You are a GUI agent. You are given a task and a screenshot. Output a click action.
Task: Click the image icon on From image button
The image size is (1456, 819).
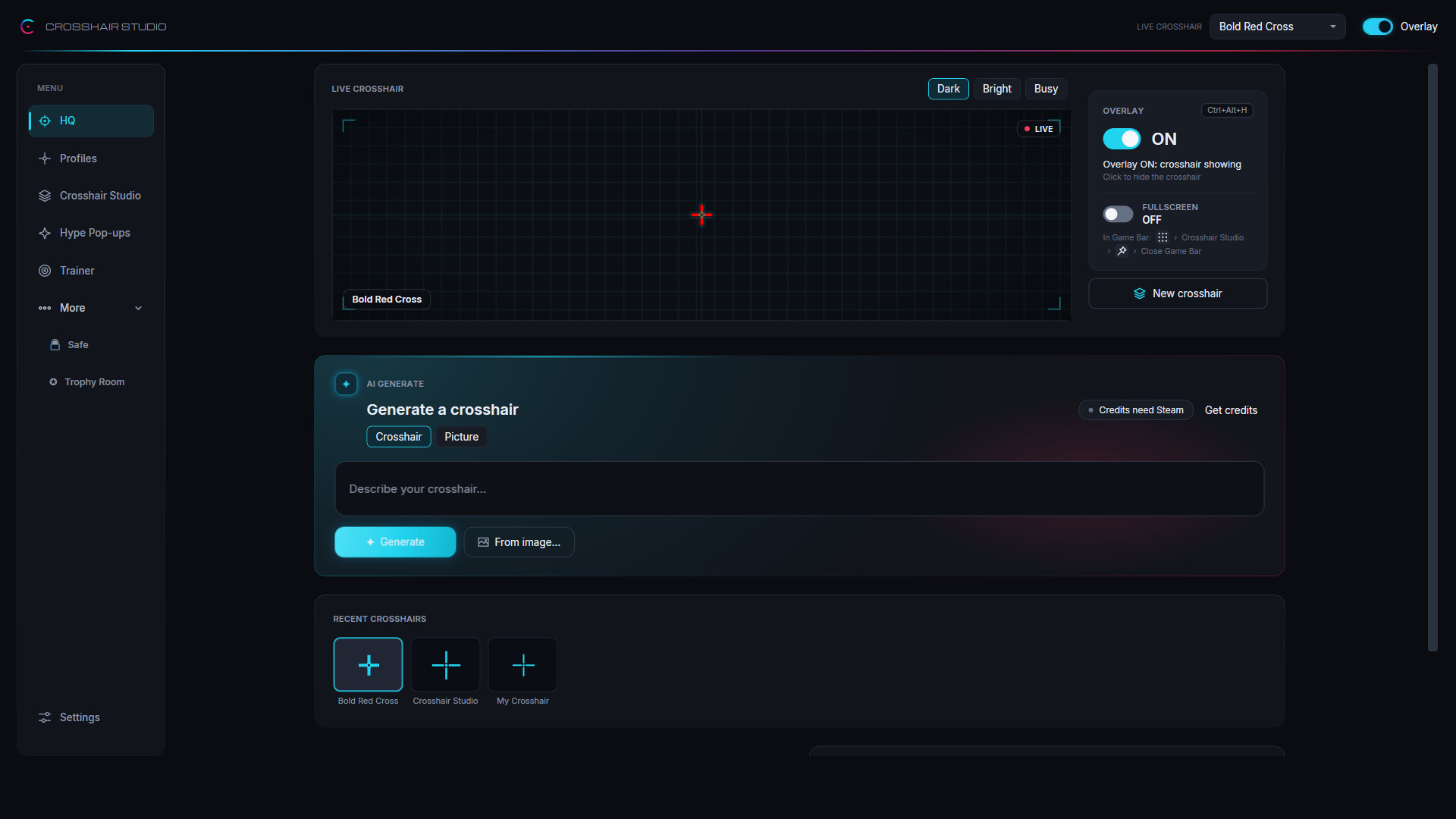click(483, 542)
